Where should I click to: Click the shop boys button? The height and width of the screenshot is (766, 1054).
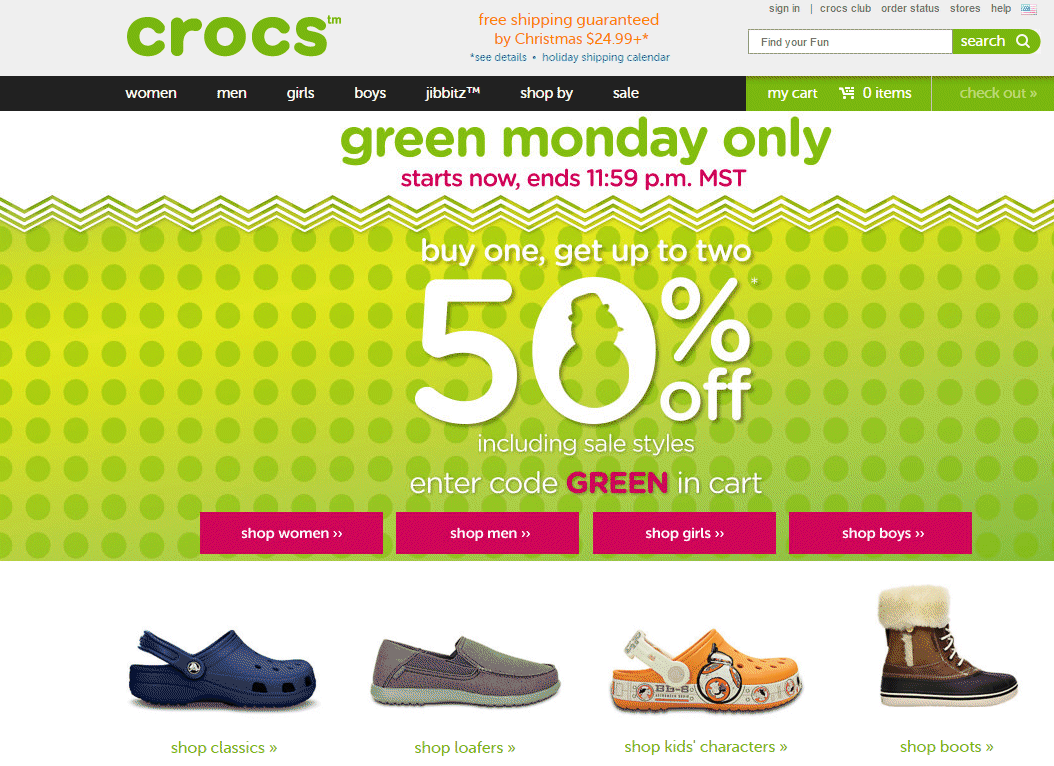tap(880, 533)
